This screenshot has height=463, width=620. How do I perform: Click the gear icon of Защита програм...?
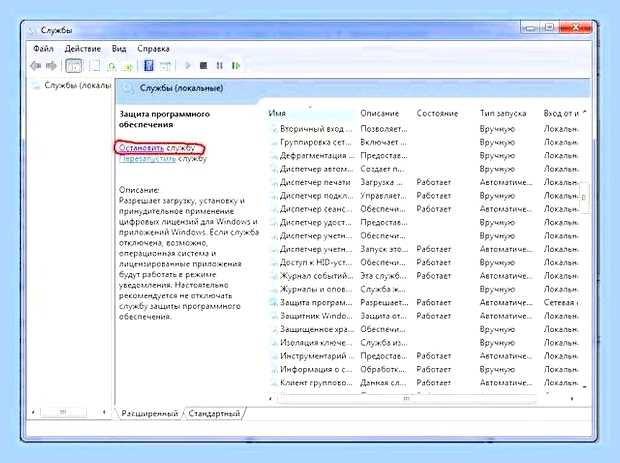pos(274,303)
